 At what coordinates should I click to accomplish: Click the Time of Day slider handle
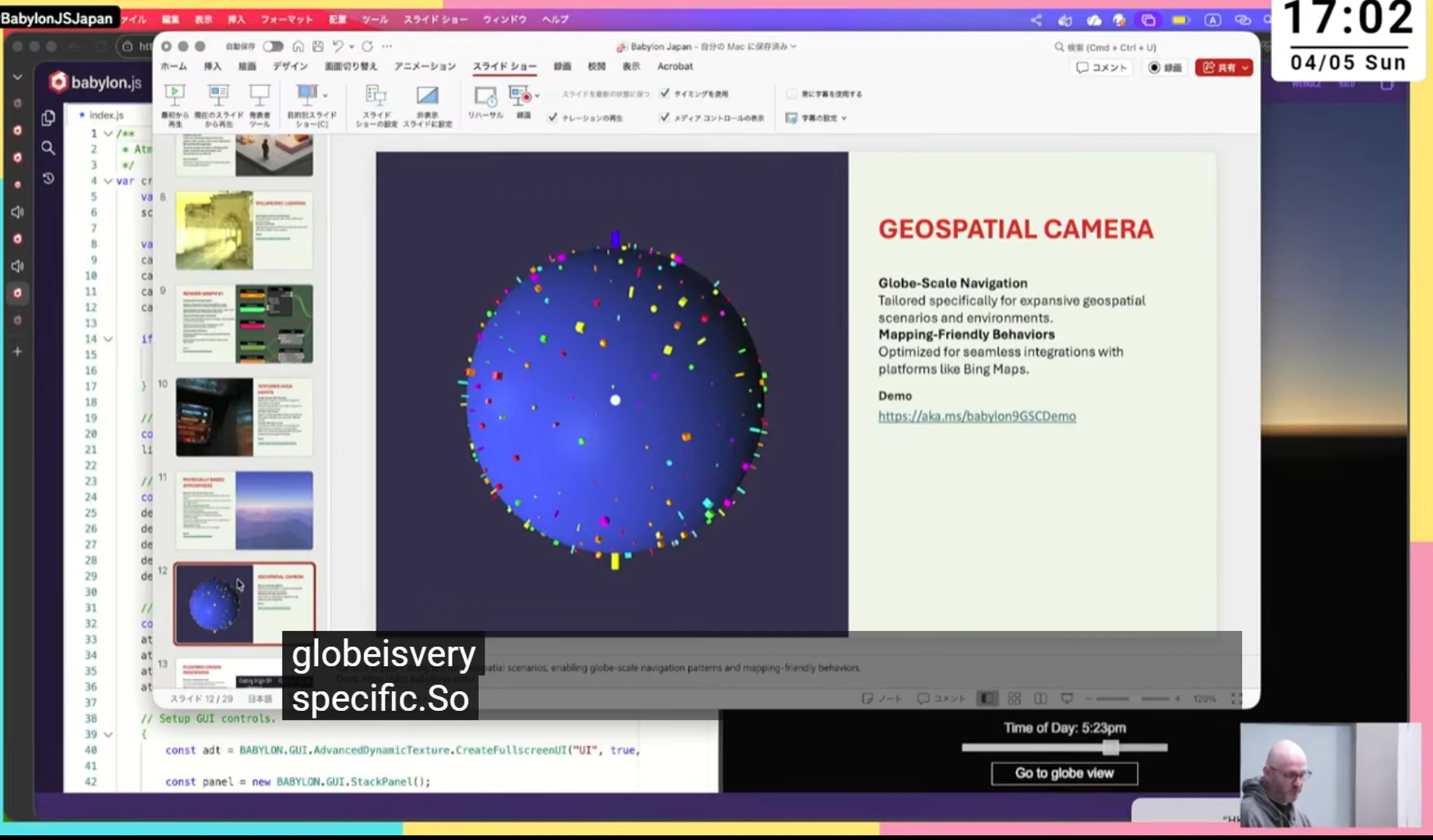pos(1110,747)
